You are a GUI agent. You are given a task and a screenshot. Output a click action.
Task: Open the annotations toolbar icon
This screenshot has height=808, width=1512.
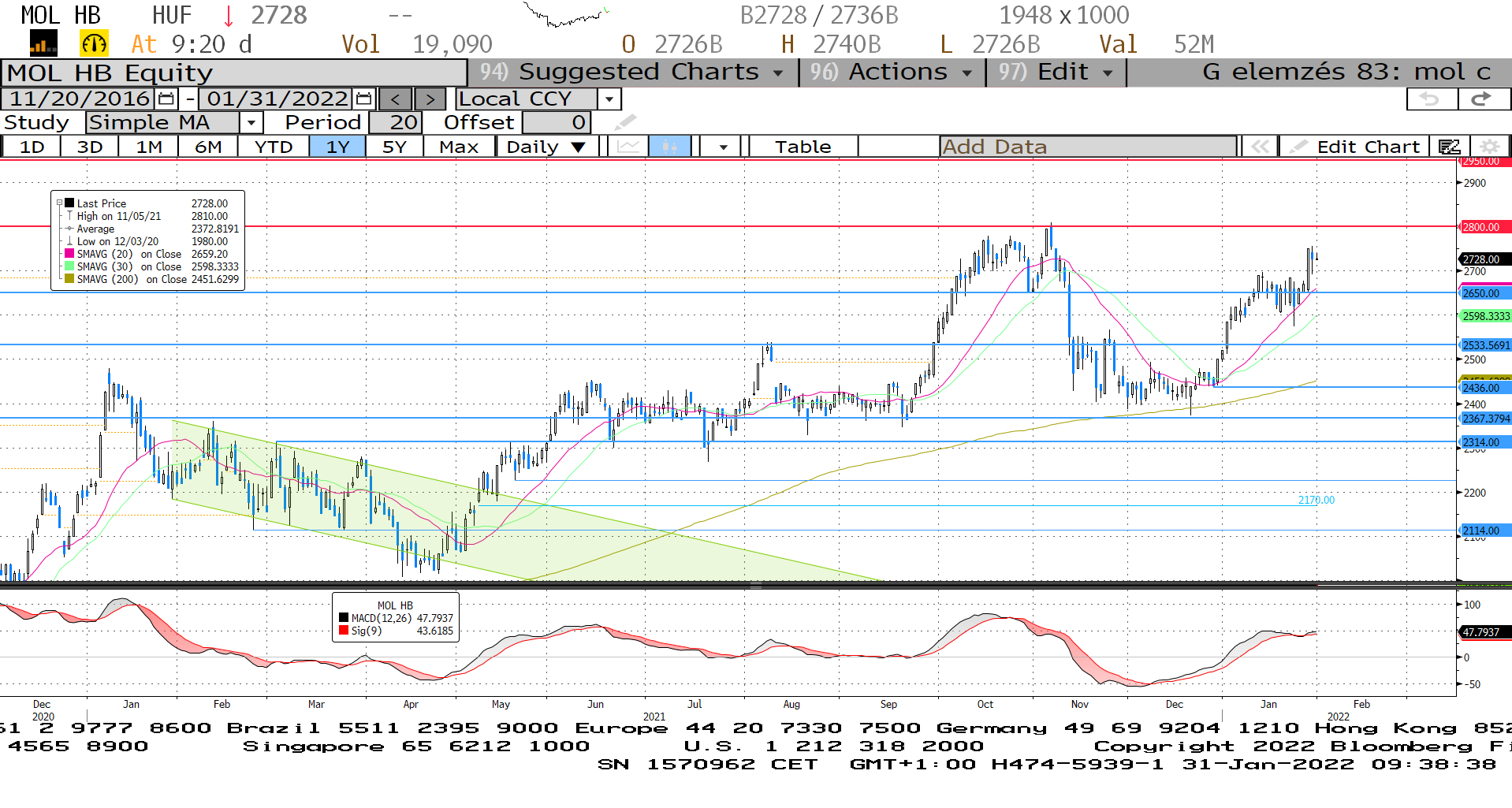click(1449, 147)
